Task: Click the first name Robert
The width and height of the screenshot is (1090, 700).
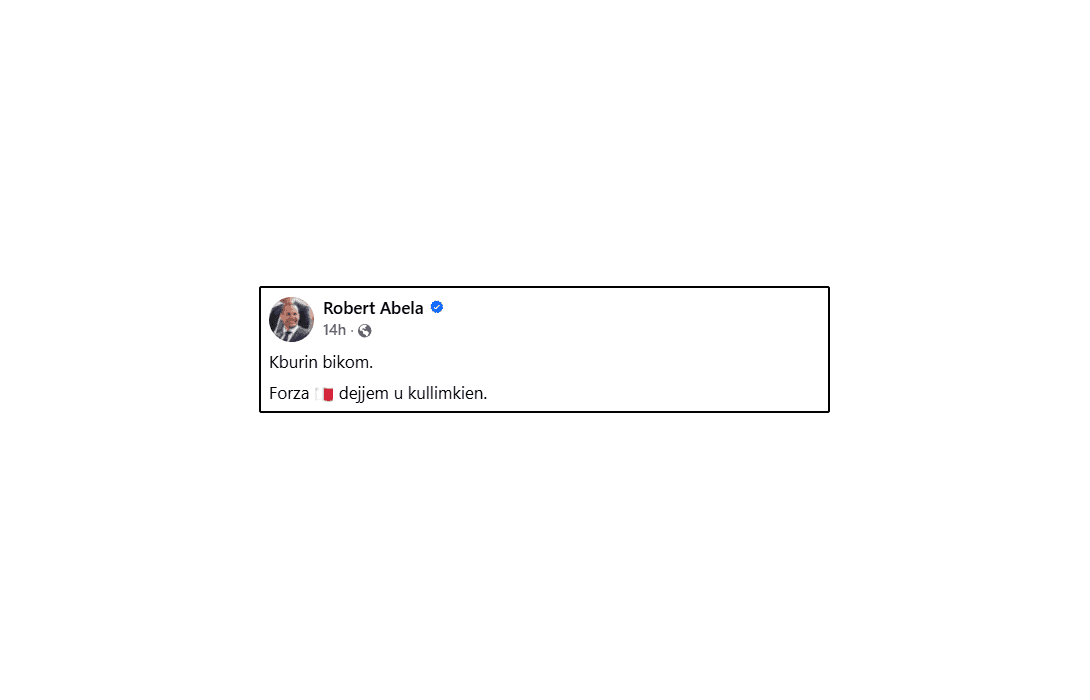Action: point(349,308)
